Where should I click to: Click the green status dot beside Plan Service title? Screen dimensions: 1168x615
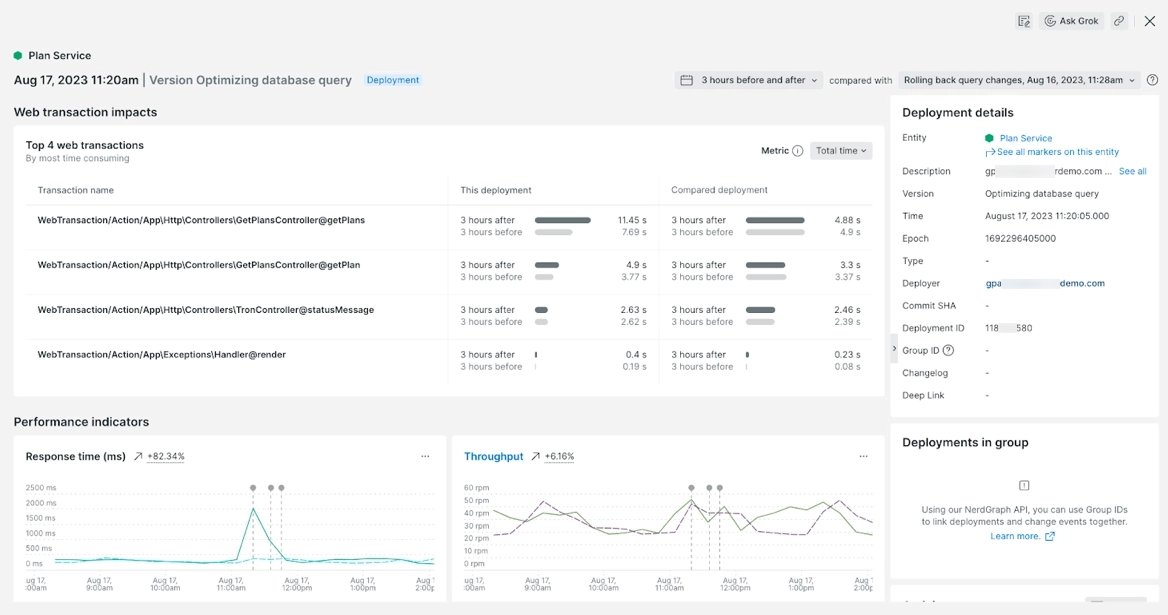point(18,56)
